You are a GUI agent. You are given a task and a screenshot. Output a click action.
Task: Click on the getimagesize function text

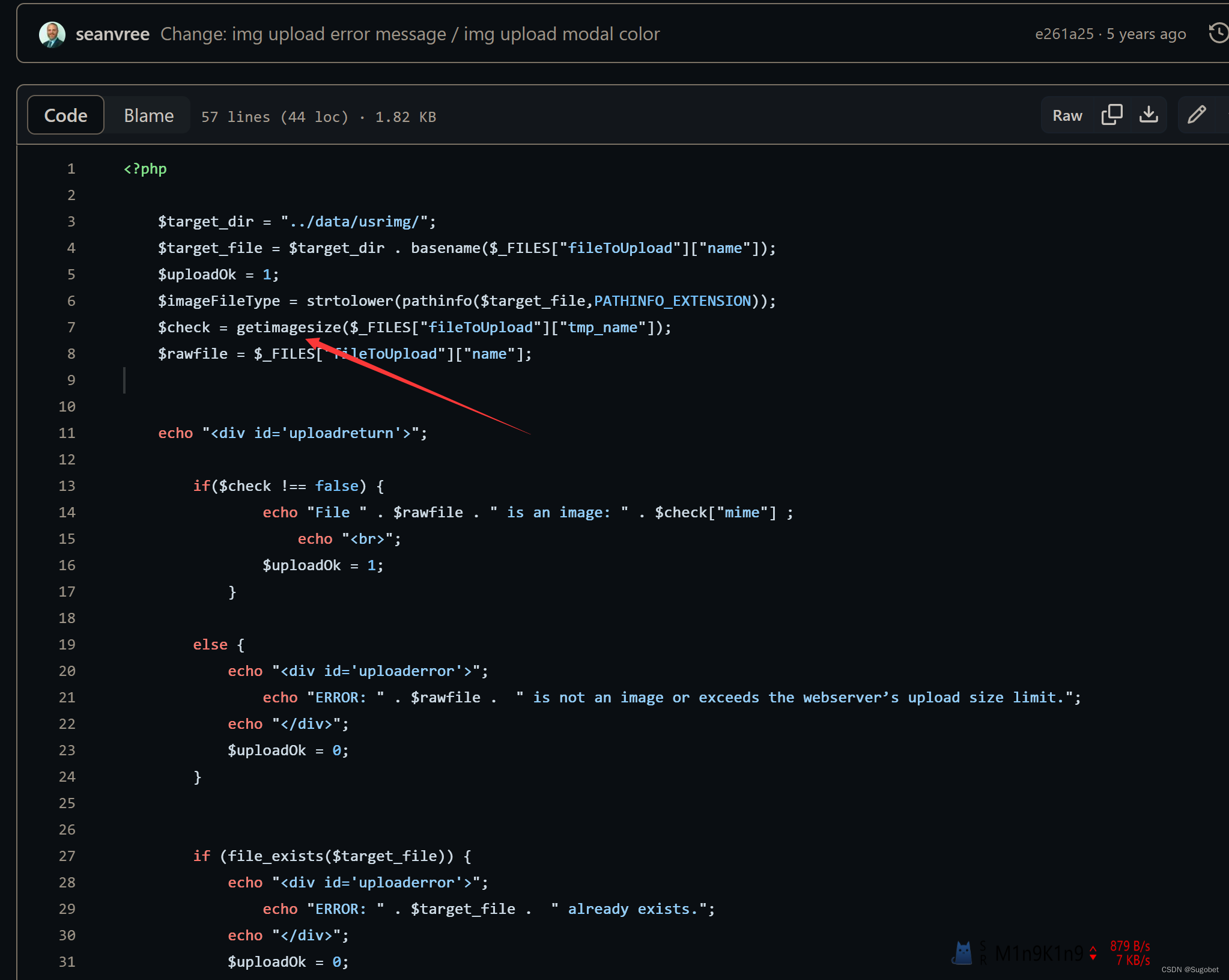tap(288, 327)
